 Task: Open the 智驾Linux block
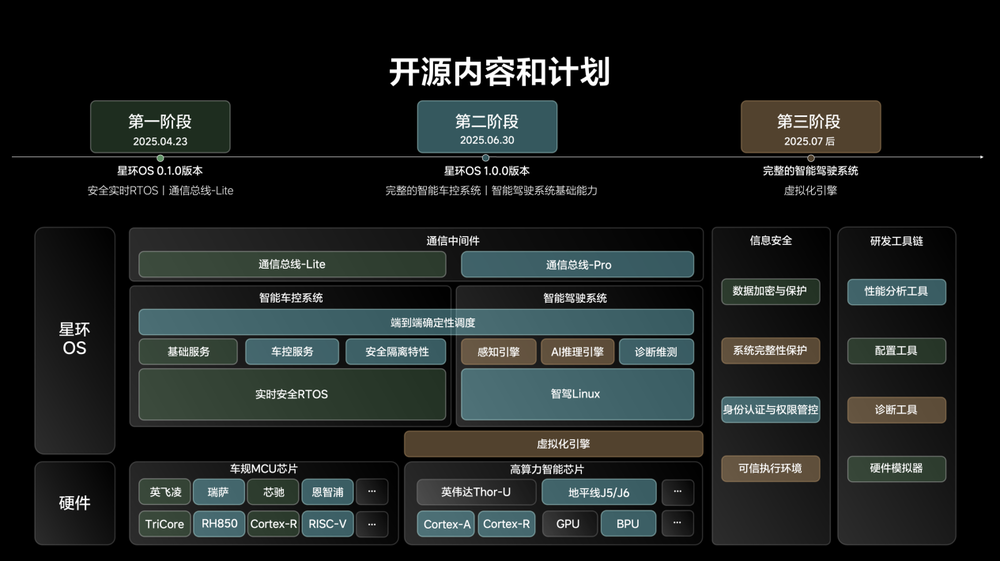point(576,394)
